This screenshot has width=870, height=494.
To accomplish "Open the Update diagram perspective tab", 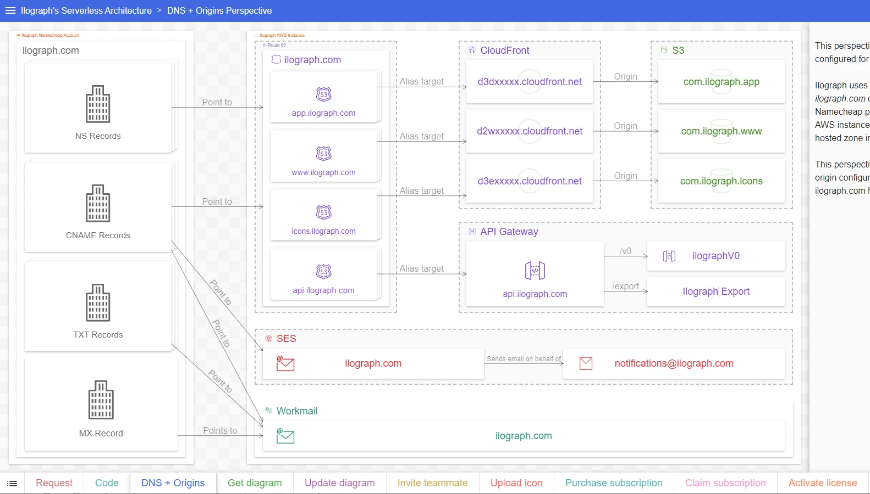I will (340, 483).
